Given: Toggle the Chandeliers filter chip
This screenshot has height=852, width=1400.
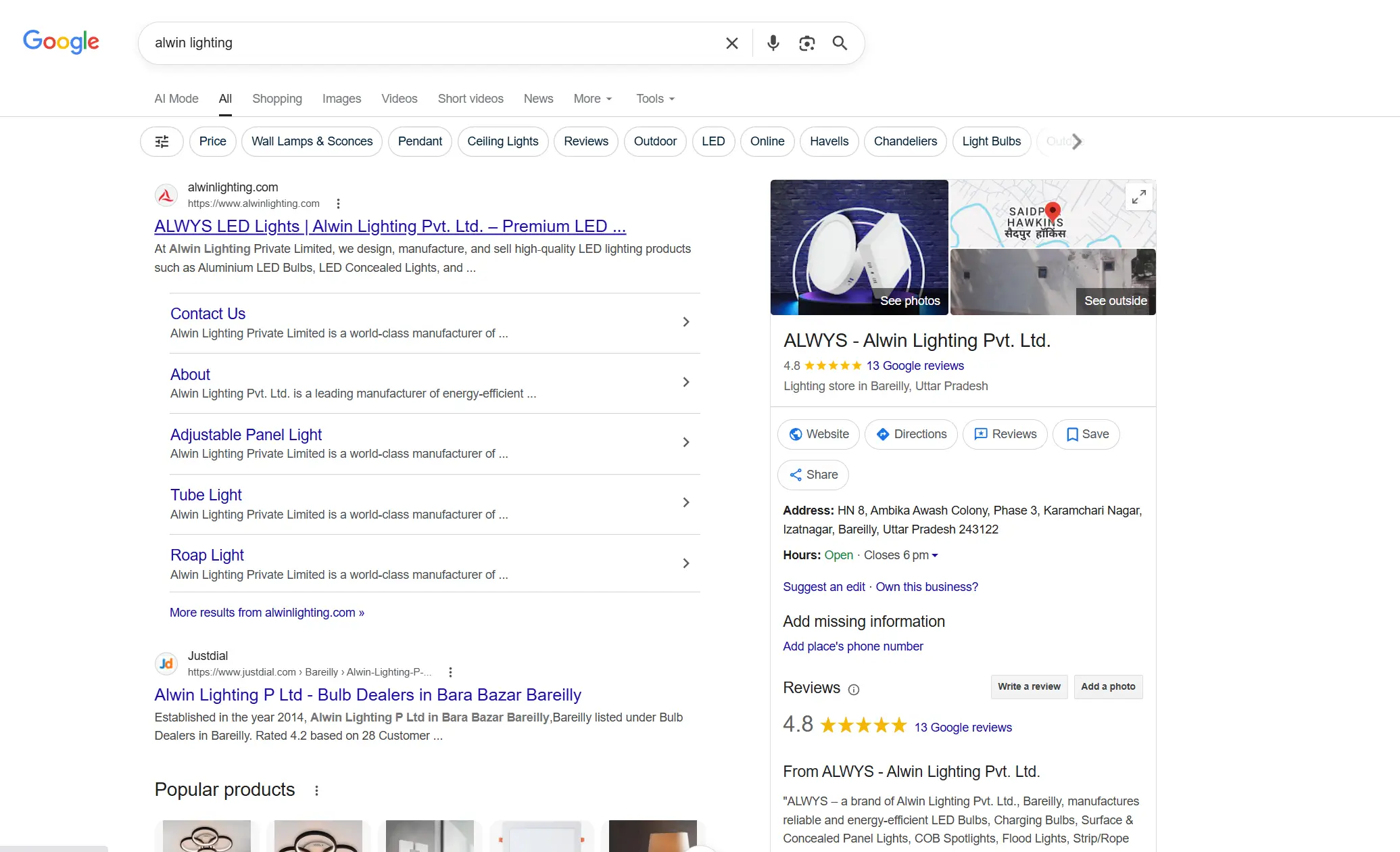Looking at the screenshot, I should 904,141.
